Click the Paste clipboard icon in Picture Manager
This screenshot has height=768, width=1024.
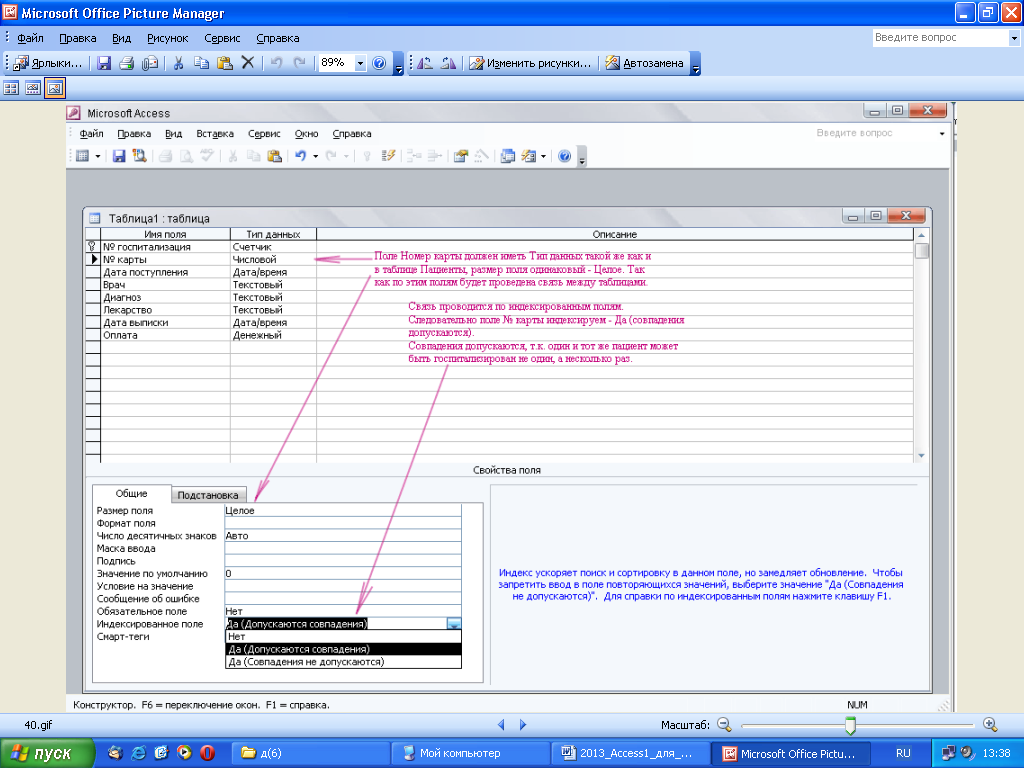click(x=224, y=63)
